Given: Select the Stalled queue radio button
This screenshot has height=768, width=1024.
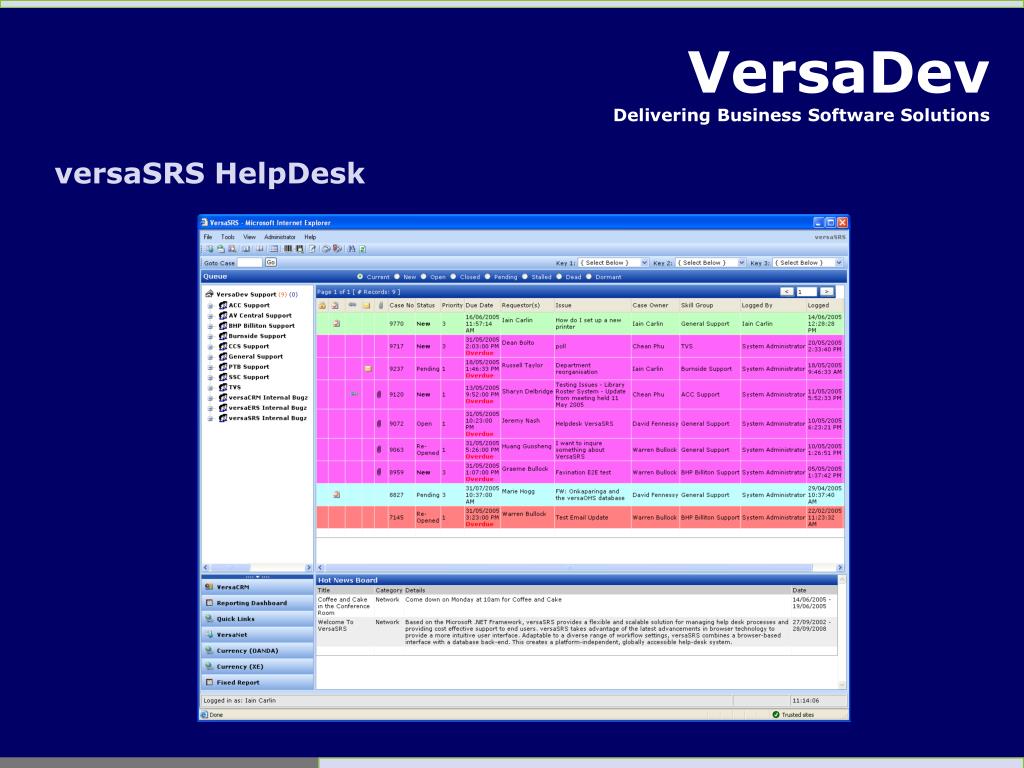Looking at the screenshot, I should [524, 277].
